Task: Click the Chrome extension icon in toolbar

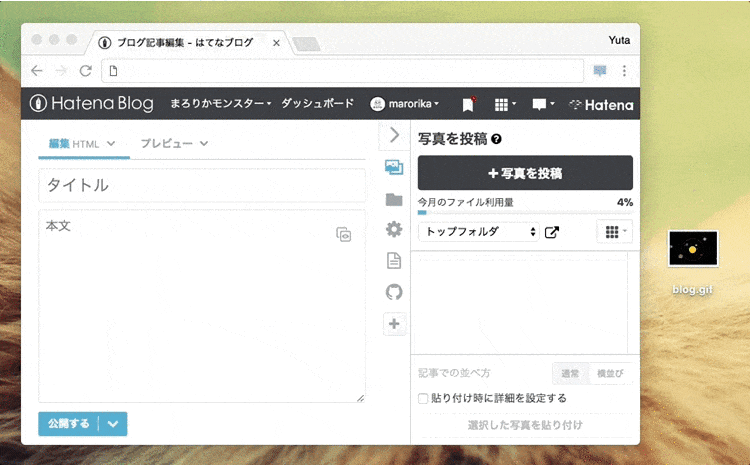Action: click(x=600, y=71)
